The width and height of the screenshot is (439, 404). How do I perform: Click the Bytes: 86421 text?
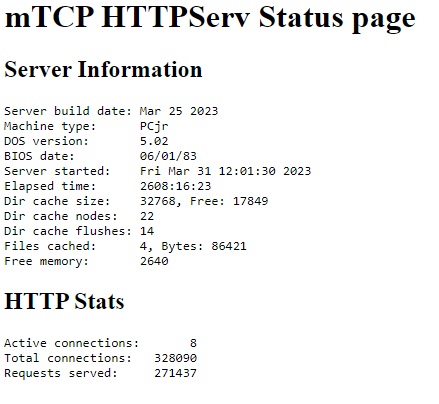click(x=204, y=246)
